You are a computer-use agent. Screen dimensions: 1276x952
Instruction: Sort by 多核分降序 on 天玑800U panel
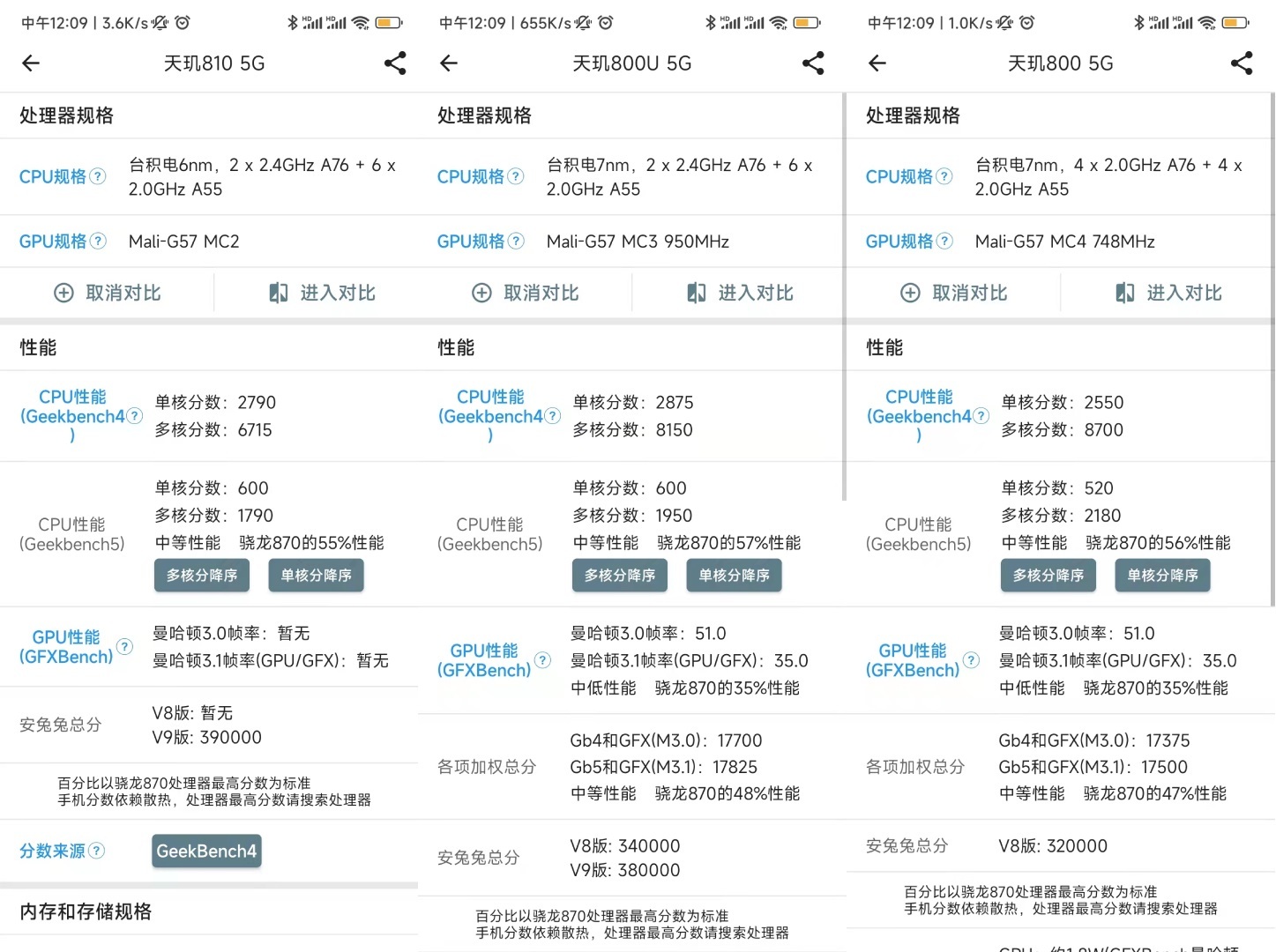(x=620, y=576)
